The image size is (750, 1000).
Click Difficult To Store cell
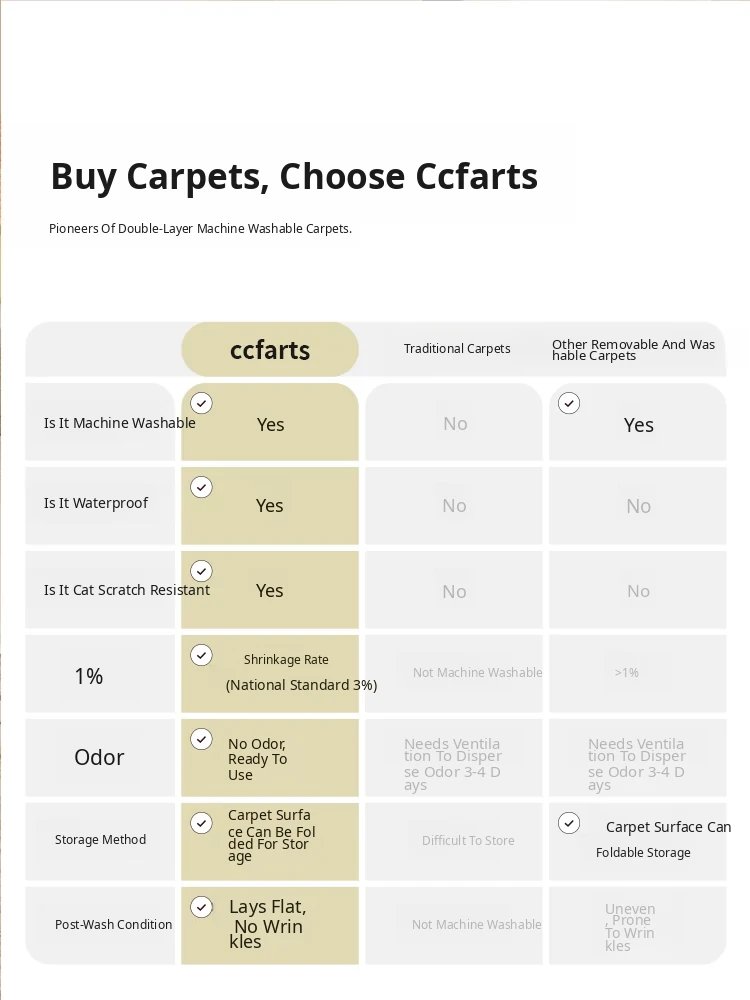(x=468, y=841)
